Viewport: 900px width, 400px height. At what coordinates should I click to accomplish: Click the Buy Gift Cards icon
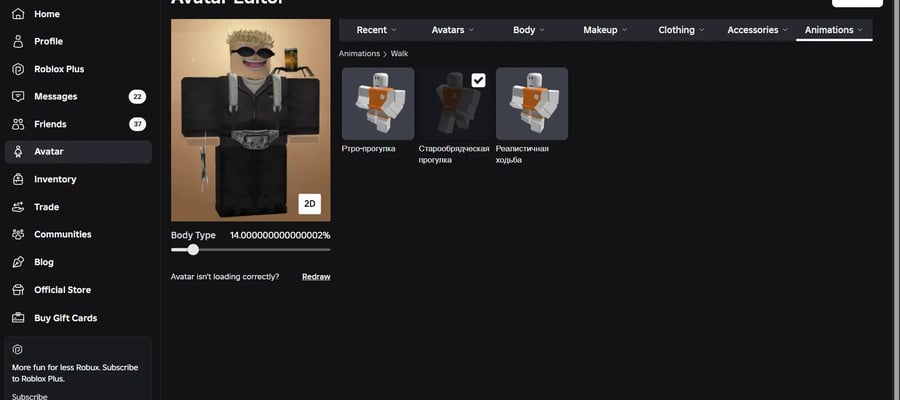pyautogui.click(x=18, y=318)
